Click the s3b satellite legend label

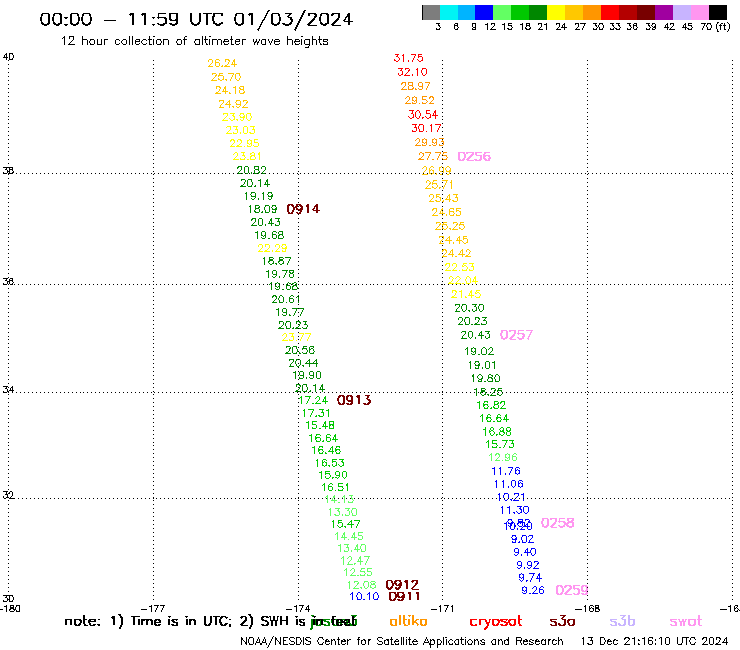pos(622,621)
